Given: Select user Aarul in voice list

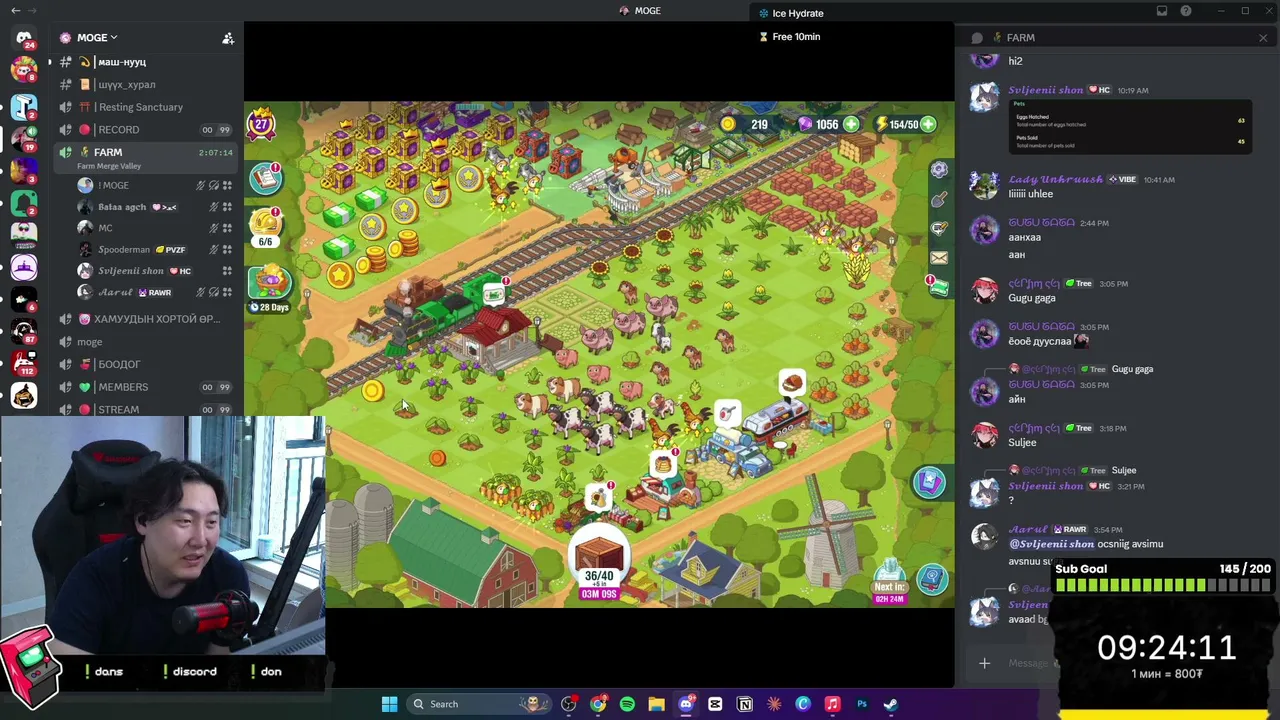Looking at the screenshot, I should coord(155,292).
